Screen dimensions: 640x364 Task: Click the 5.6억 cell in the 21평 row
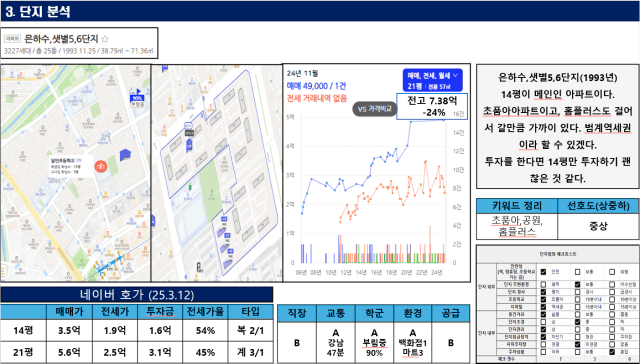69,352
